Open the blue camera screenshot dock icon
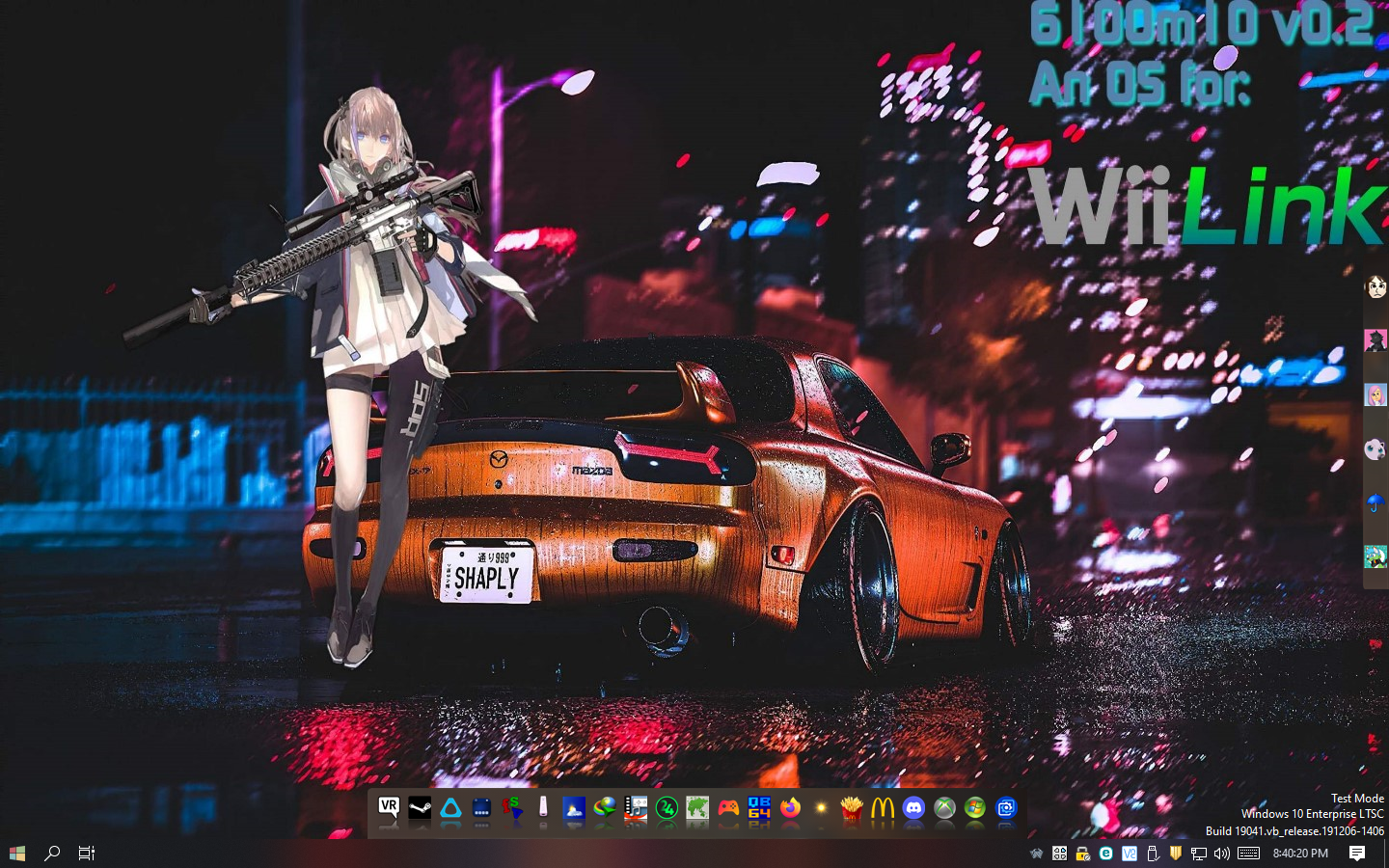 1006,808
